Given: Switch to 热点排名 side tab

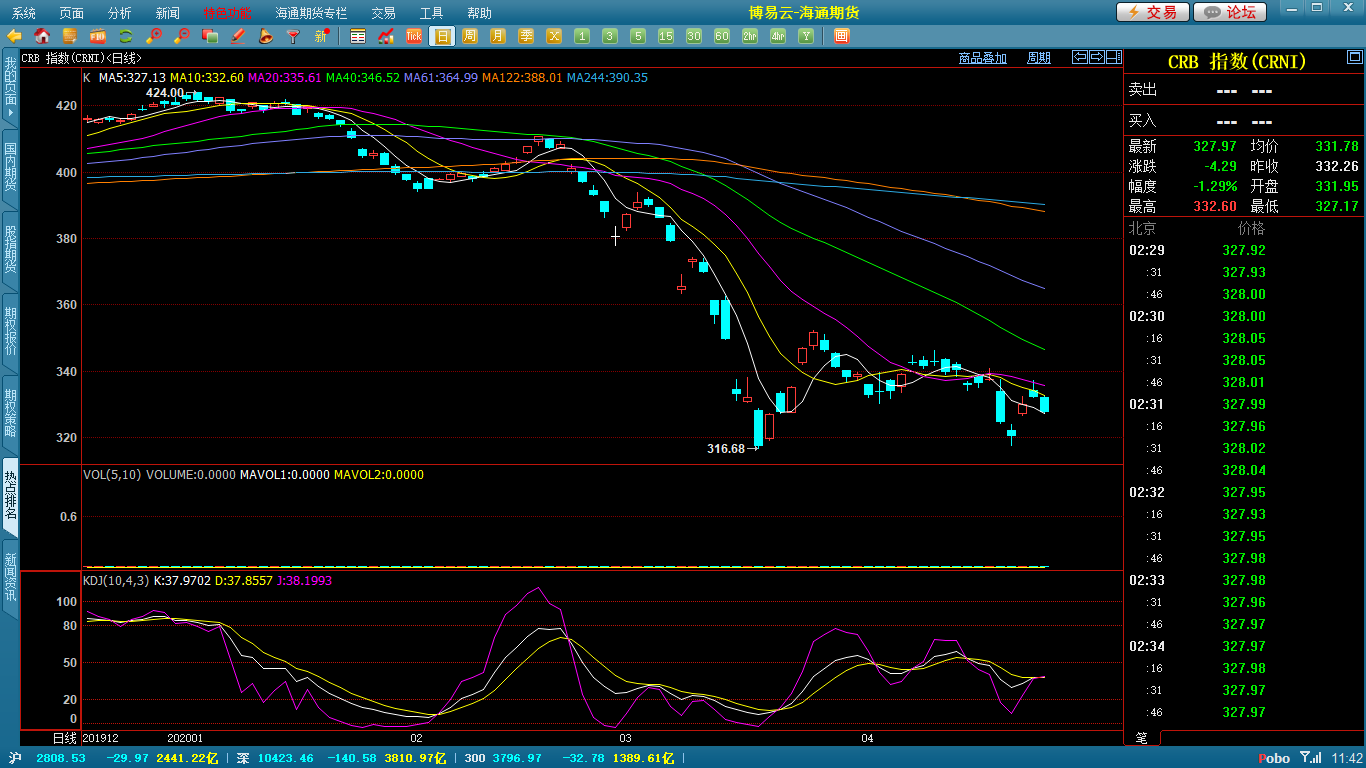Looking at the screenshot, I should coord(10,495).
